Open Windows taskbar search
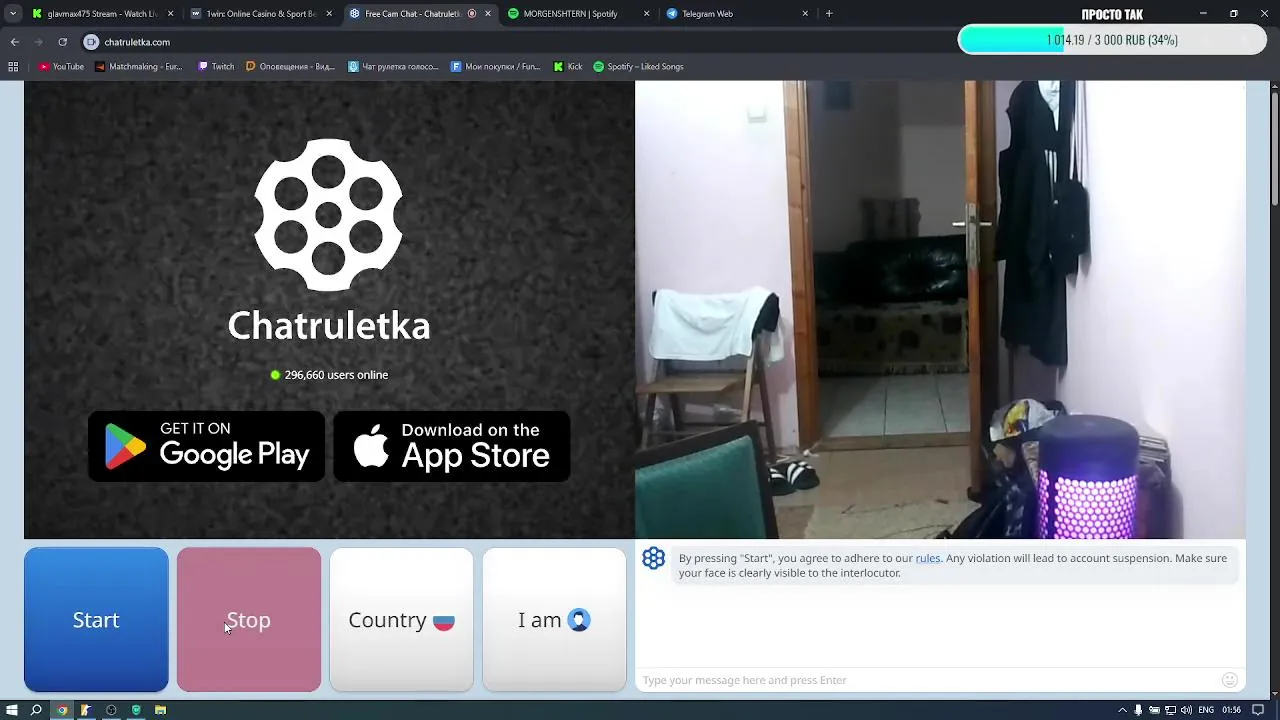 click(x=36, y=710)
